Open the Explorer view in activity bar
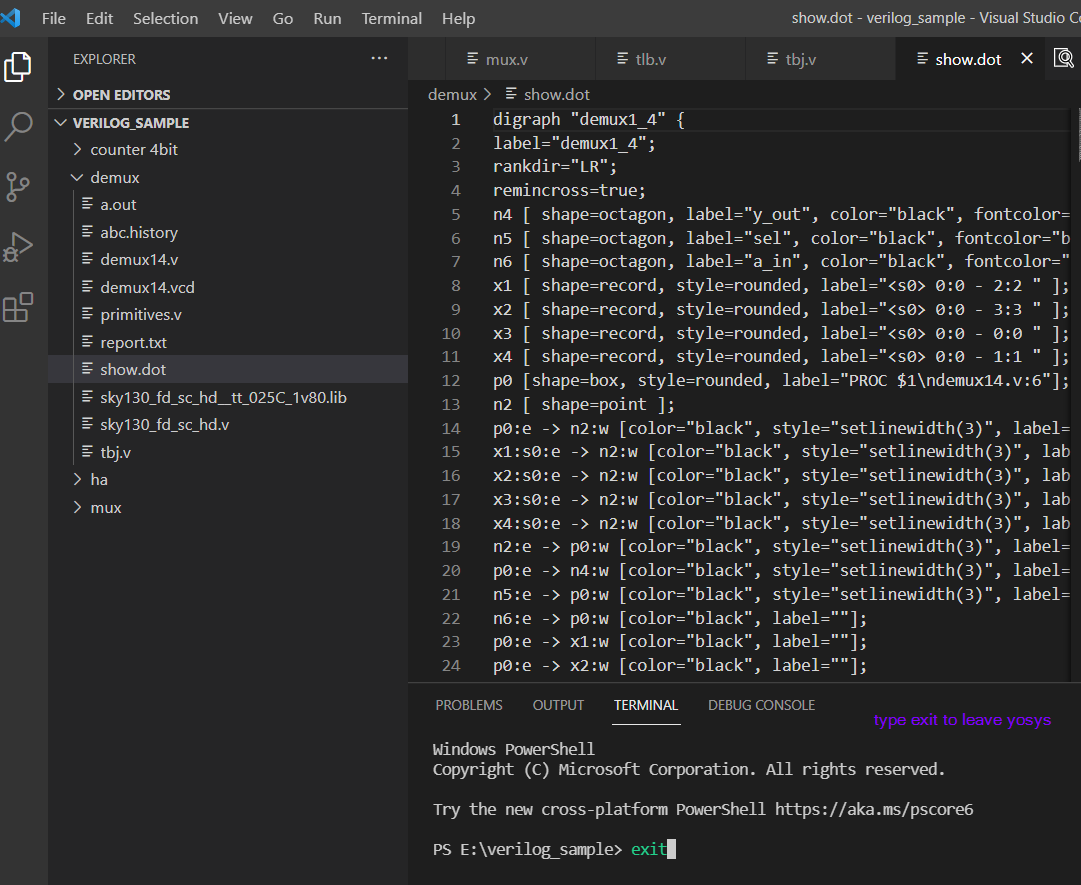The image size is (1081, 885). 18,66
